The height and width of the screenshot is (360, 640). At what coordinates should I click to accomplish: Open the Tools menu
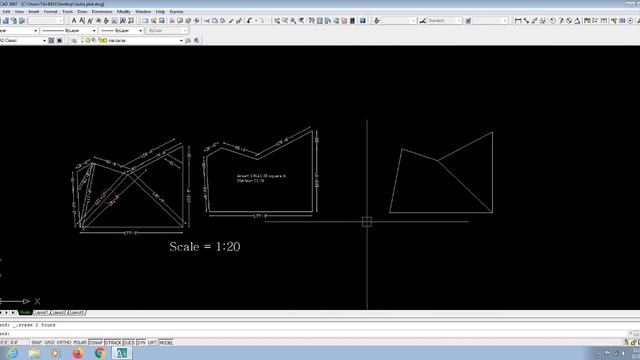(67, 12)
